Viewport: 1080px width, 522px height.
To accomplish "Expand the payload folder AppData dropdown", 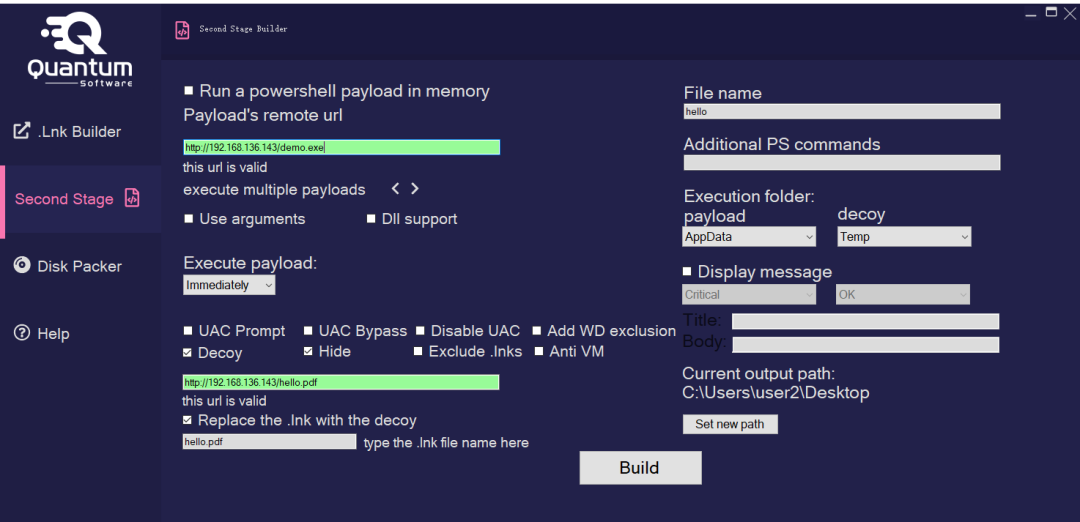I will click(750, 237).
